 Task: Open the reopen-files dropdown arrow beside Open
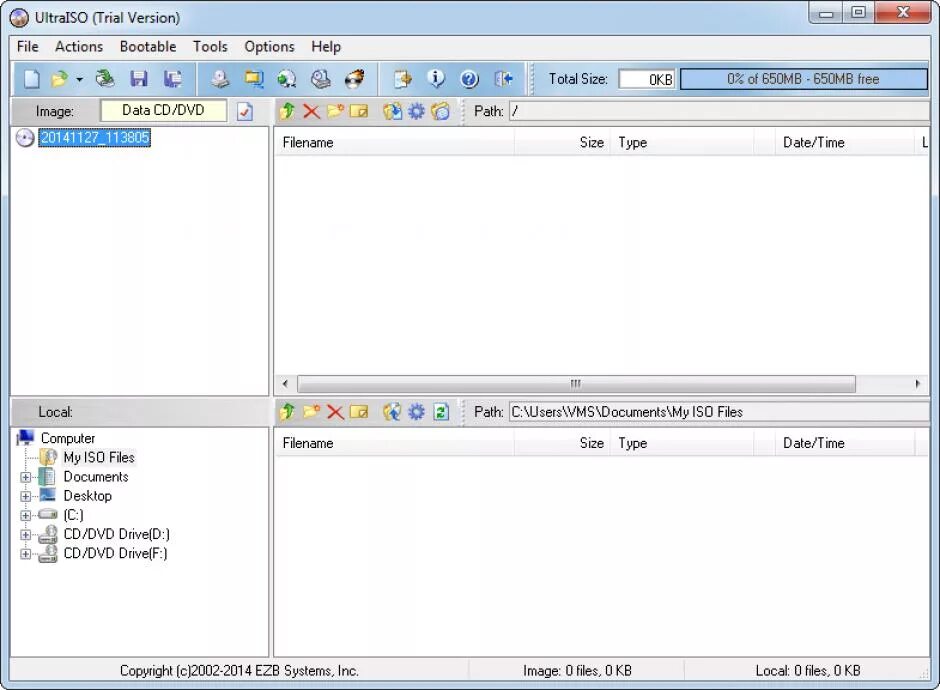tap(79, 79)
